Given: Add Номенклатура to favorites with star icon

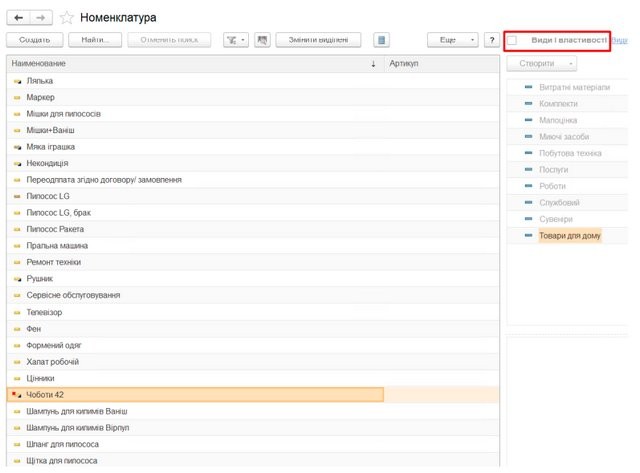Looking at the screenshot, I should pos(67,18).
